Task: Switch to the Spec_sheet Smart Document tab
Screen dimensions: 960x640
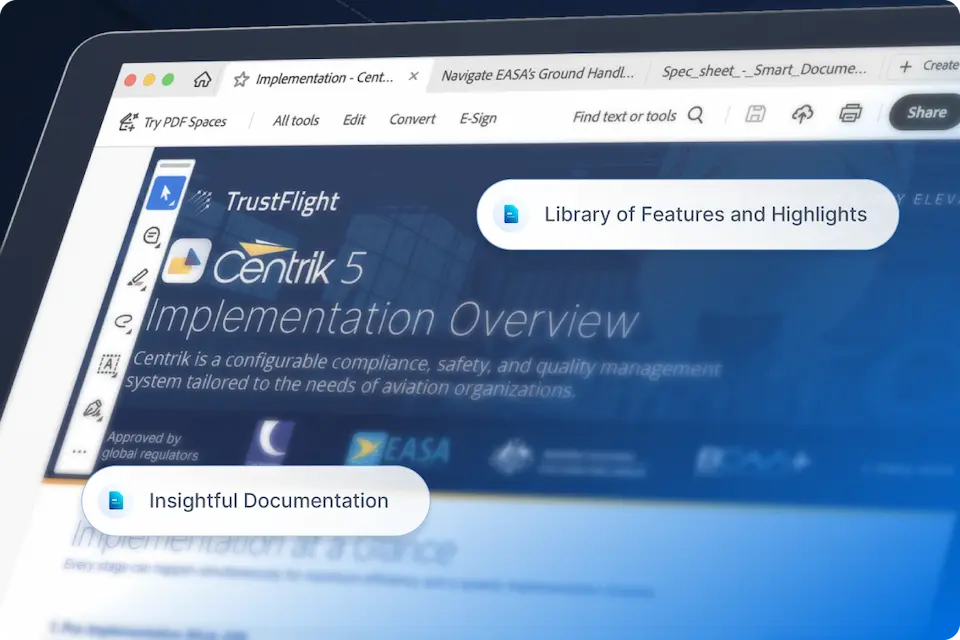Action: (x=764, y=70)
